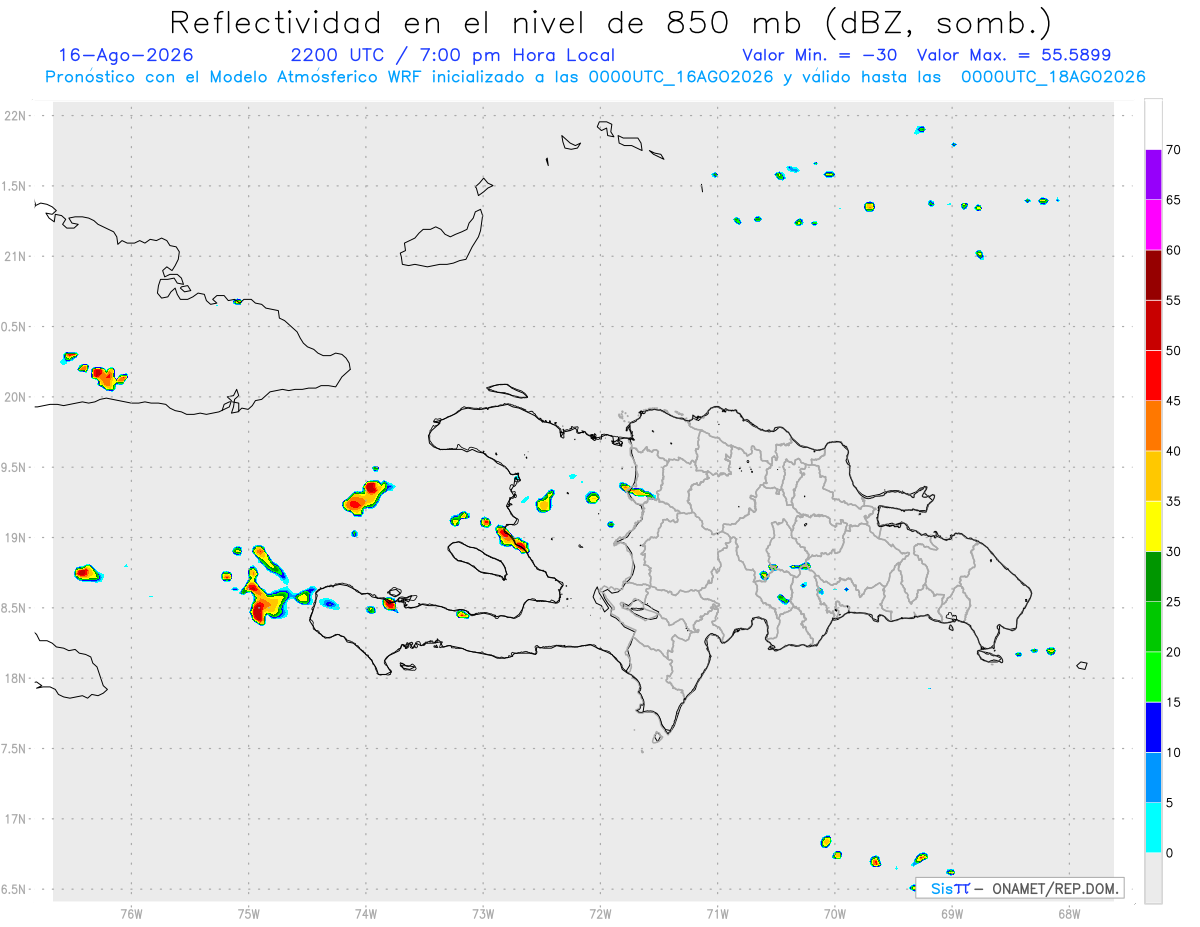Click the longitude label "72W"
Image resolution: width=1200 pixels, height=927 pixels.
[x=600, y=912]
